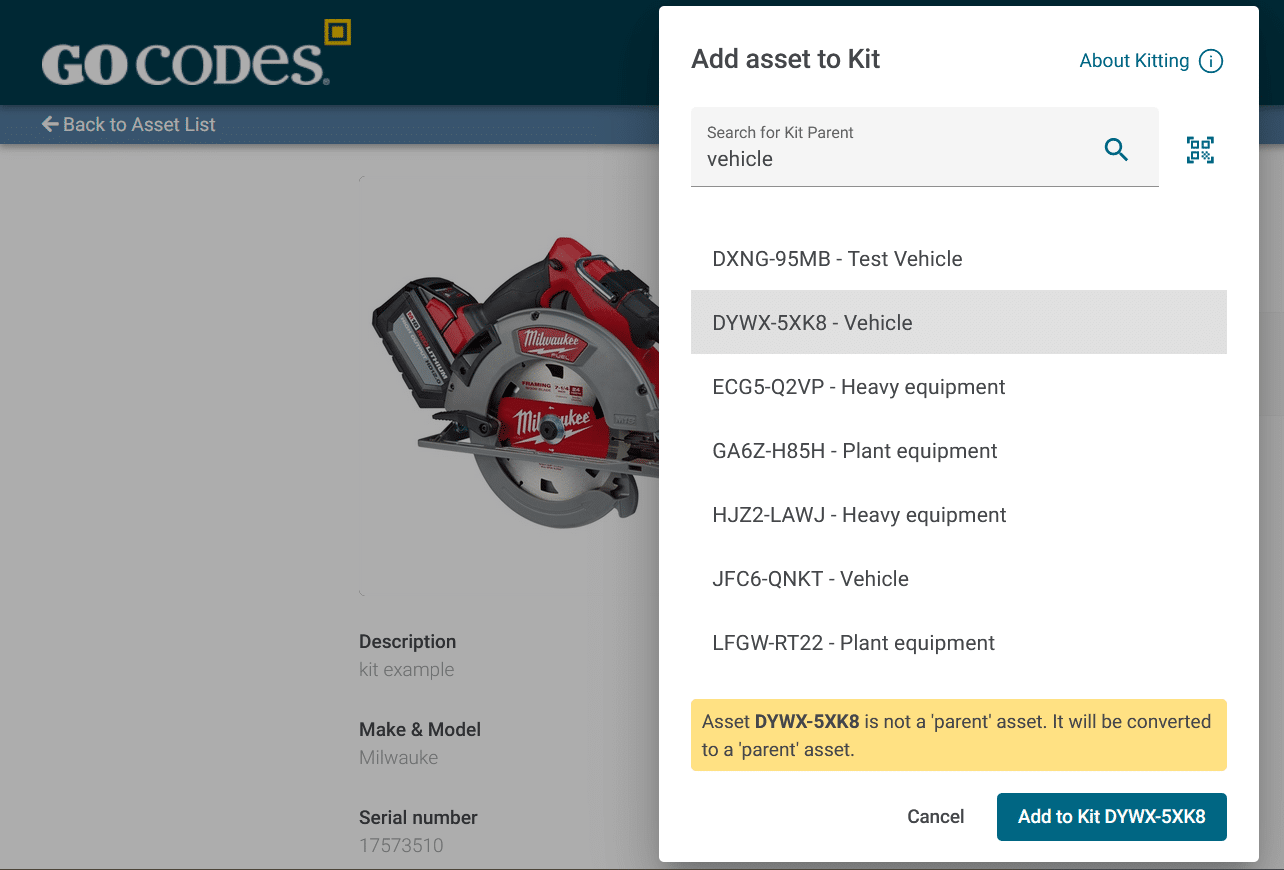Screen dimensions: 1284x870
Task: Select LFGW-RT22 - Plant equipment
Action: [x=853, y=643]
